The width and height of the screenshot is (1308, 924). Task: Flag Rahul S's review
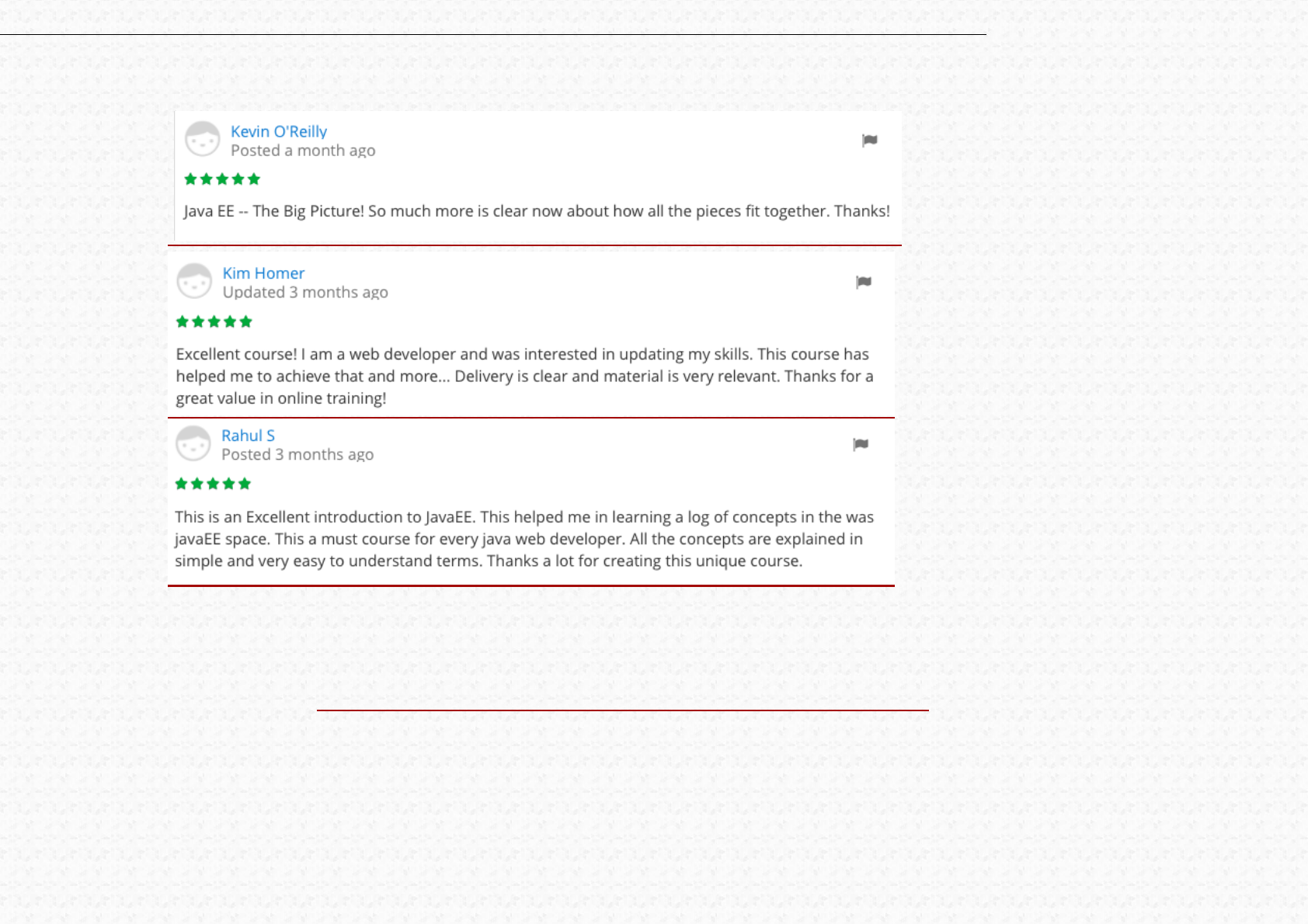click(860, 444)
